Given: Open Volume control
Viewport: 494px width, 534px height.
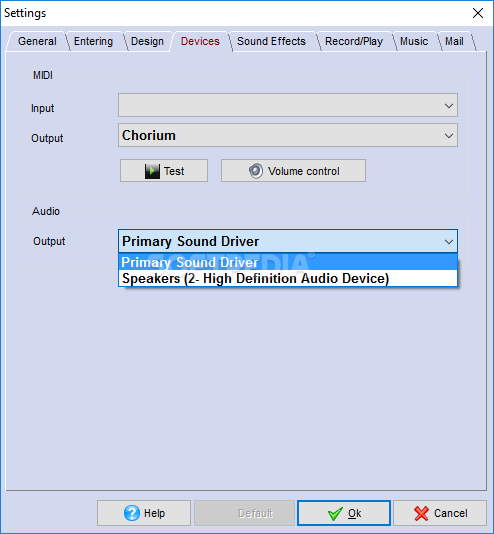Looking at the screenshot, I should point(293,171).
